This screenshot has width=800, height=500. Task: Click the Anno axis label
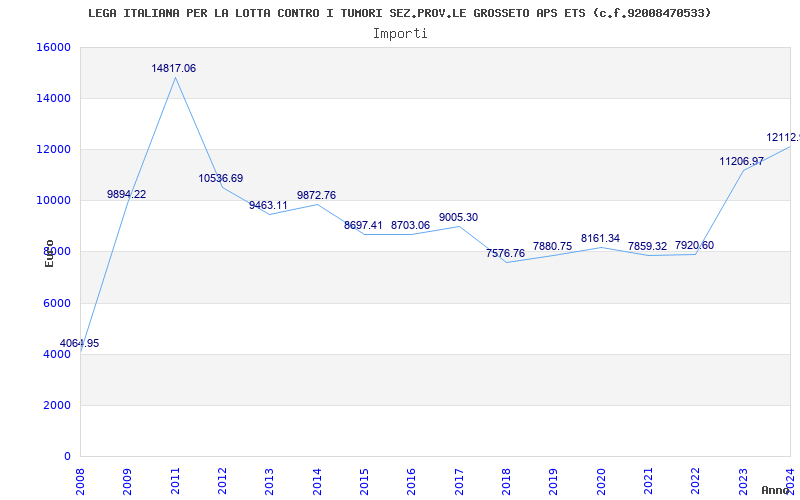pyautogui.click(x=775, y=490)
